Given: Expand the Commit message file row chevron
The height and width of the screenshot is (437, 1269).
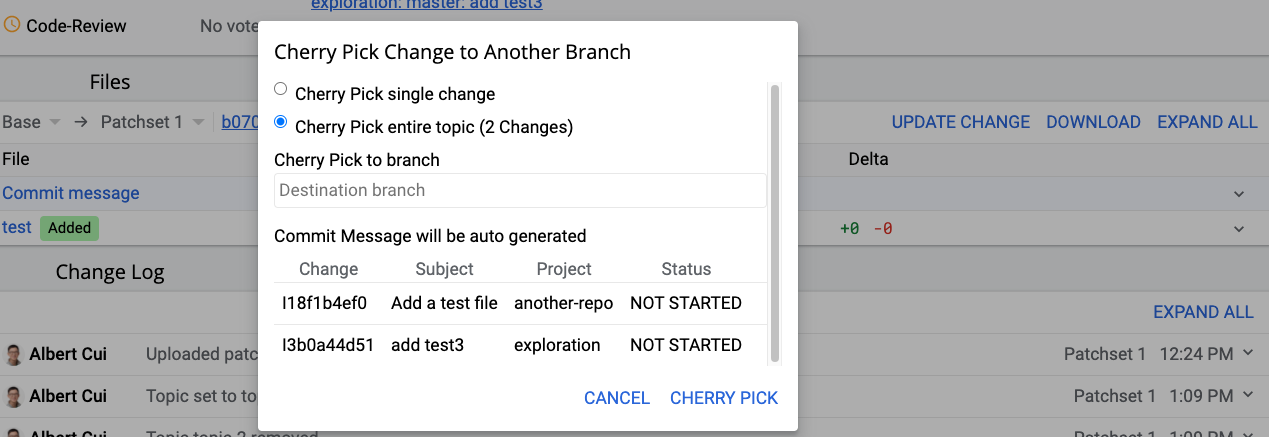Looking at the screenshot, I should pos(1239,194).
